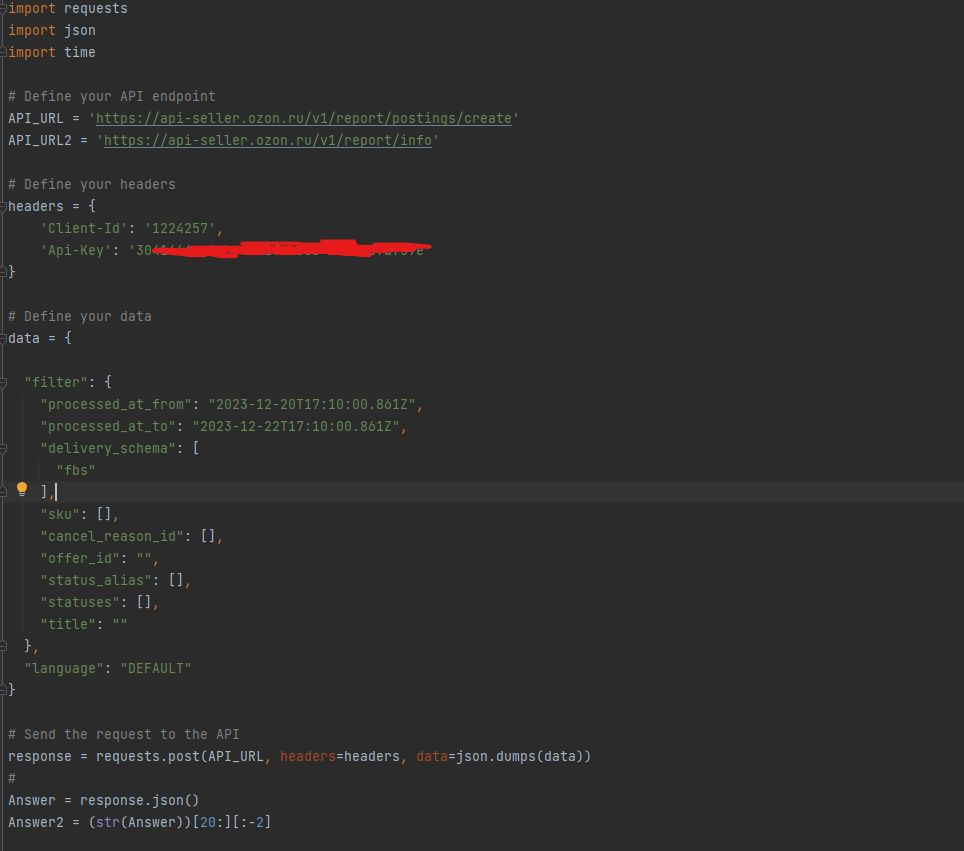
Task: Click the "sku" key
Action: pyautogui.click(x=60, y=514)
